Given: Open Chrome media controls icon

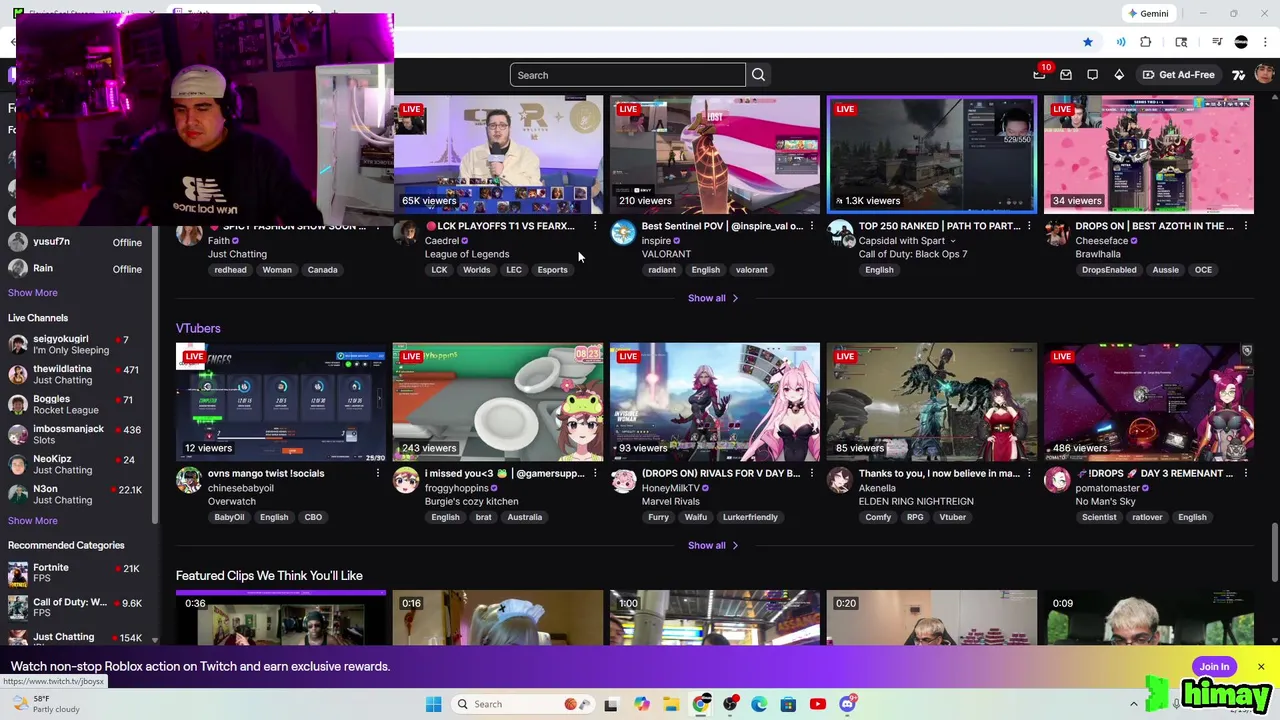Looking at the screenshot, I should click(1217, 42).
